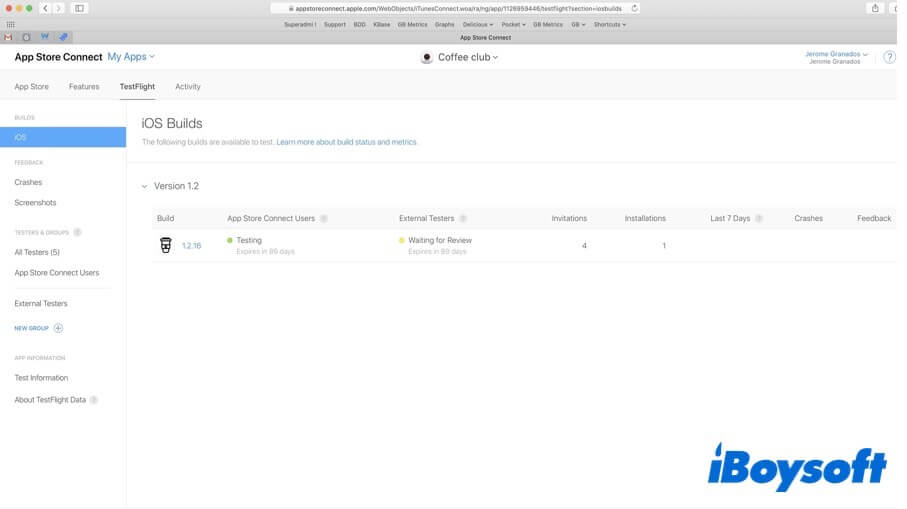
Task: Open About TestFlight Data
Action: (50, 400)
